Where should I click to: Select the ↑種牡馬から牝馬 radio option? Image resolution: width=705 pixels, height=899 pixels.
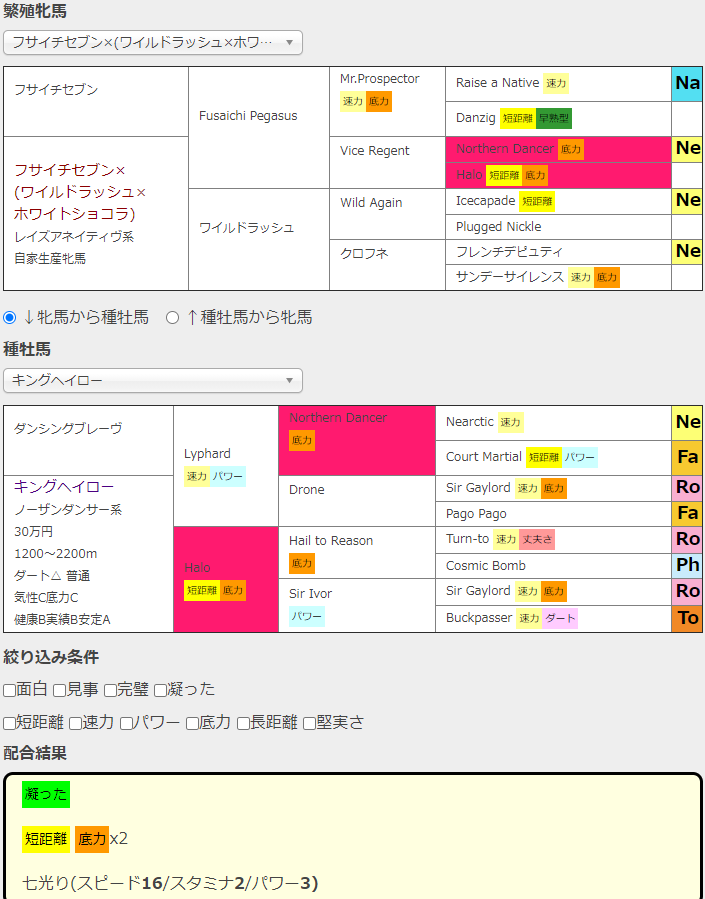(173, 317)
